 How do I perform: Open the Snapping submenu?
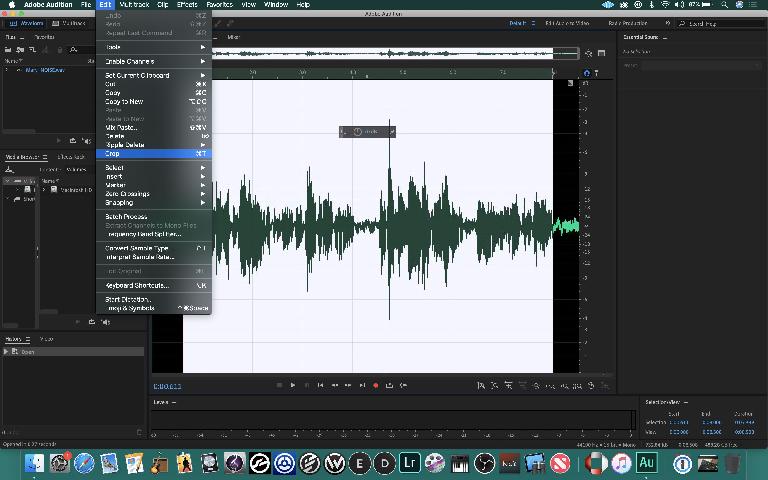click(x=154, y=203)
